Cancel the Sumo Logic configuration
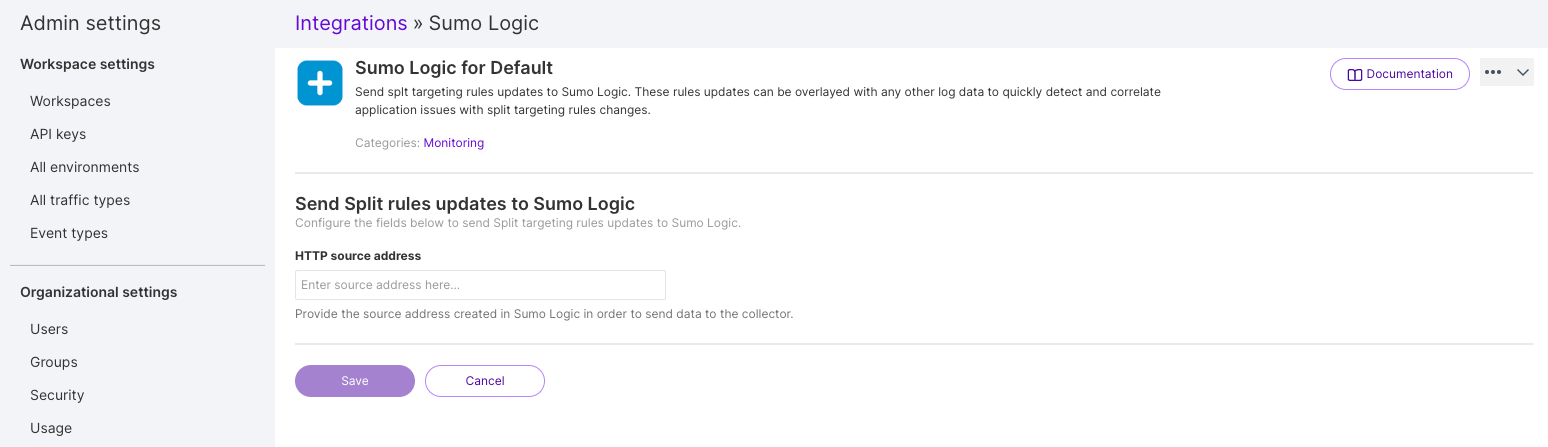This screenshot has height=447, width=1548. click(485, 381)
